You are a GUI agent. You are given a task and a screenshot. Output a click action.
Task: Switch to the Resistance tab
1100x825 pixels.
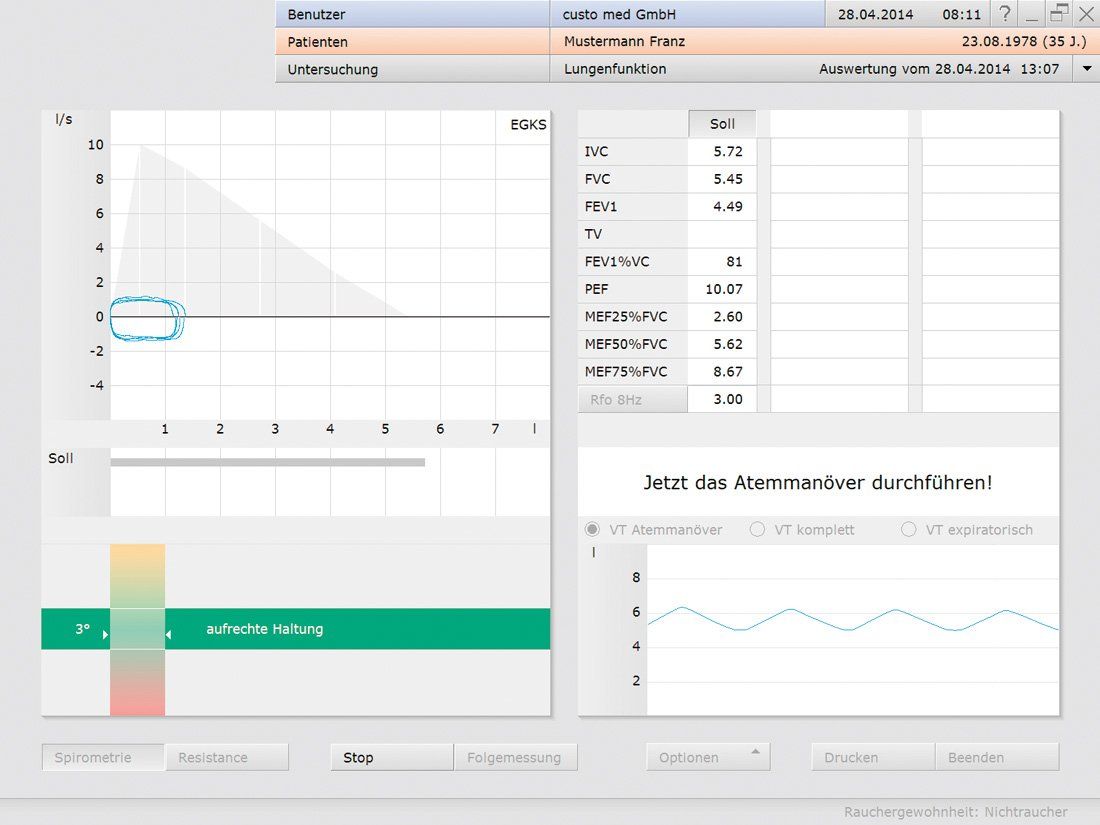(226, 757)
